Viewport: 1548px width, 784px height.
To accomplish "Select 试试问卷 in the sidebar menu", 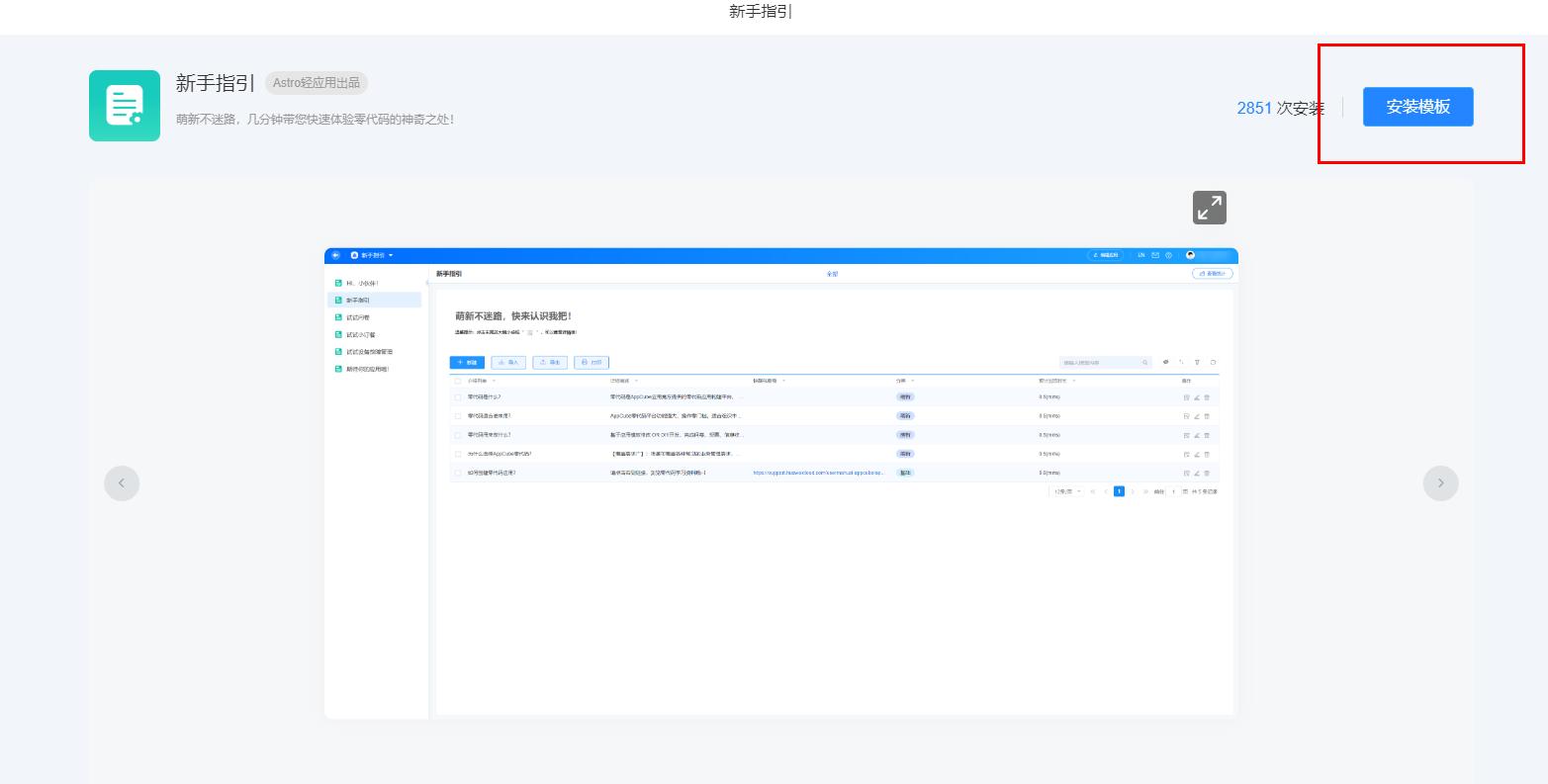I will pyautogui.click(x=359, y=316).
